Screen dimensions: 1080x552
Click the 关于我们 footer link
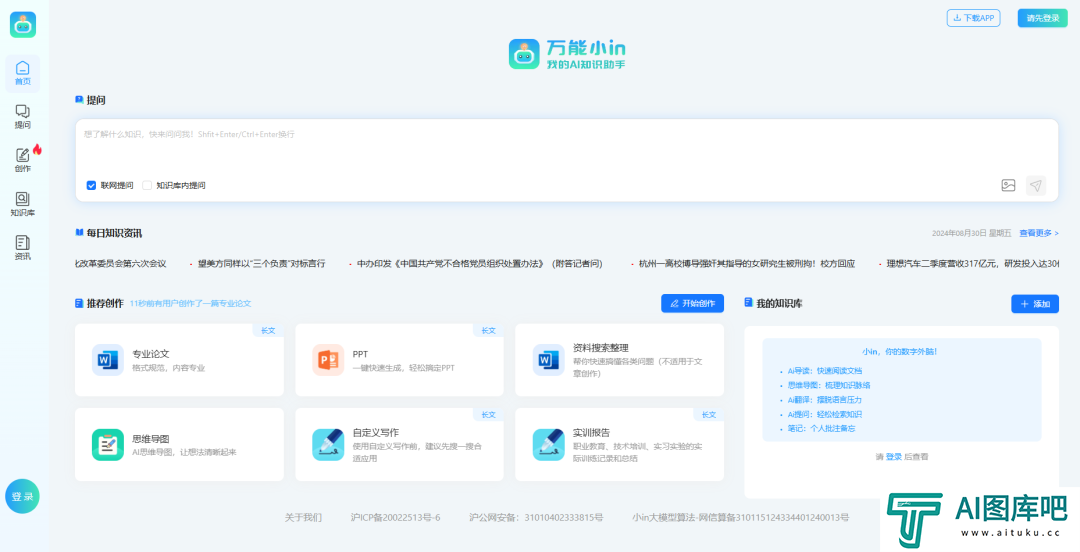point(303,517)
